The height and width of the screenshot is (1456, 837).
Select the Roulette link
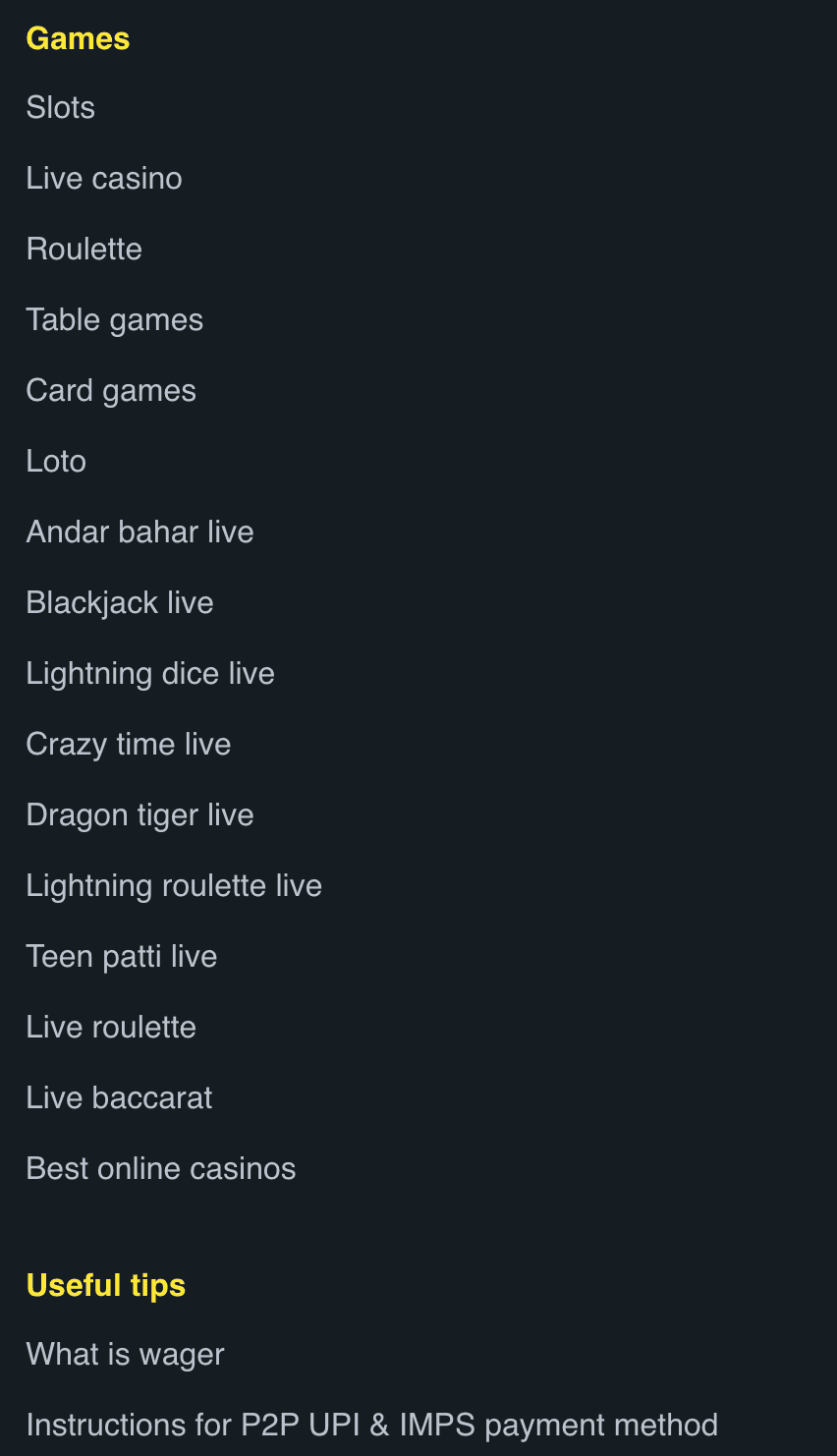(84, 249)
